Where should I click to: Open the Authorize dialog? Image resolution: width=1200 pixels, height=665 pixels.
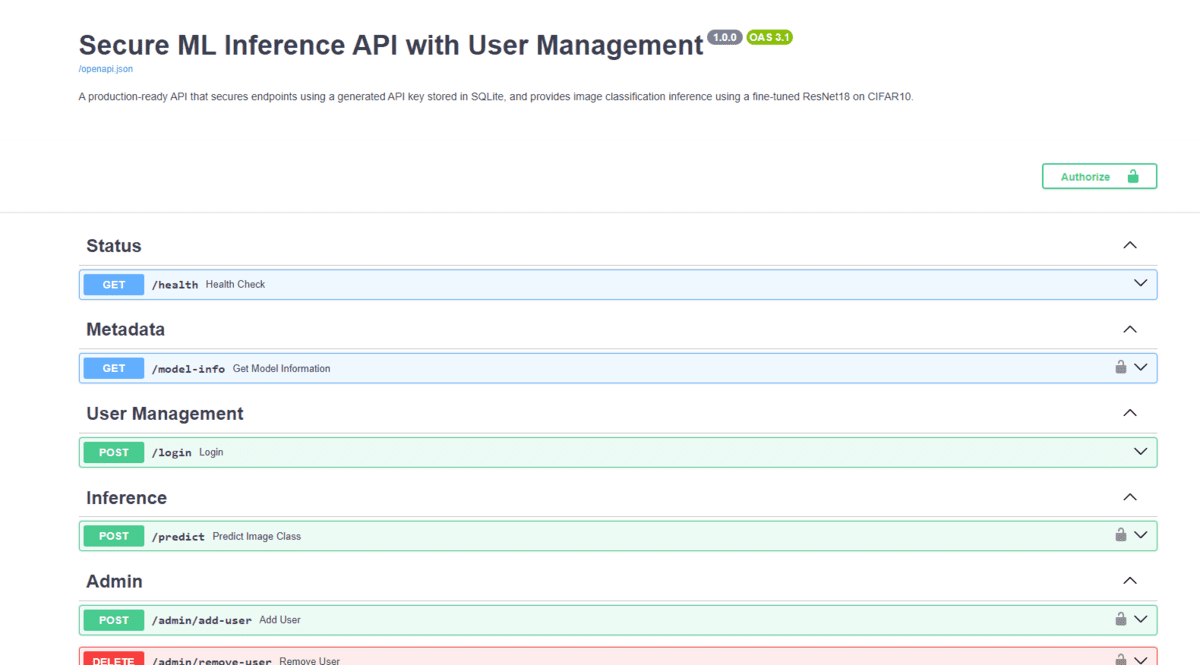[x=1099, y=176]
